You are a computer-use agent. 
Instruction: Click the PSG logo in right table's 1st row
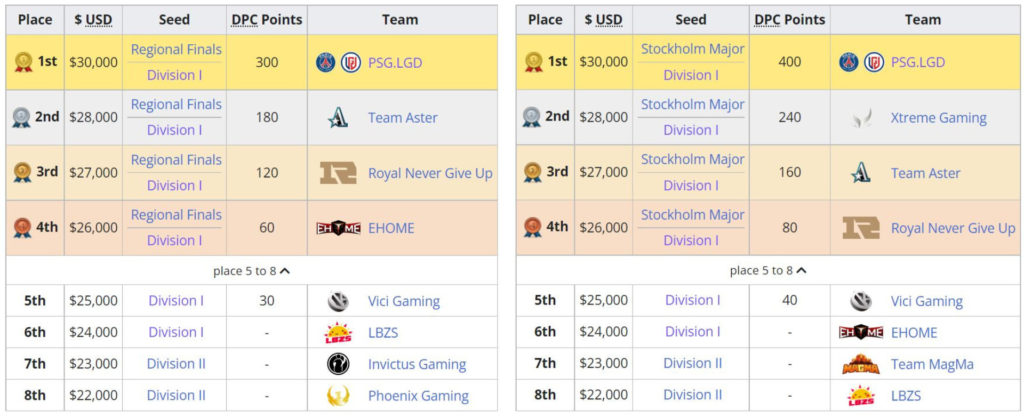coord(848,63)
